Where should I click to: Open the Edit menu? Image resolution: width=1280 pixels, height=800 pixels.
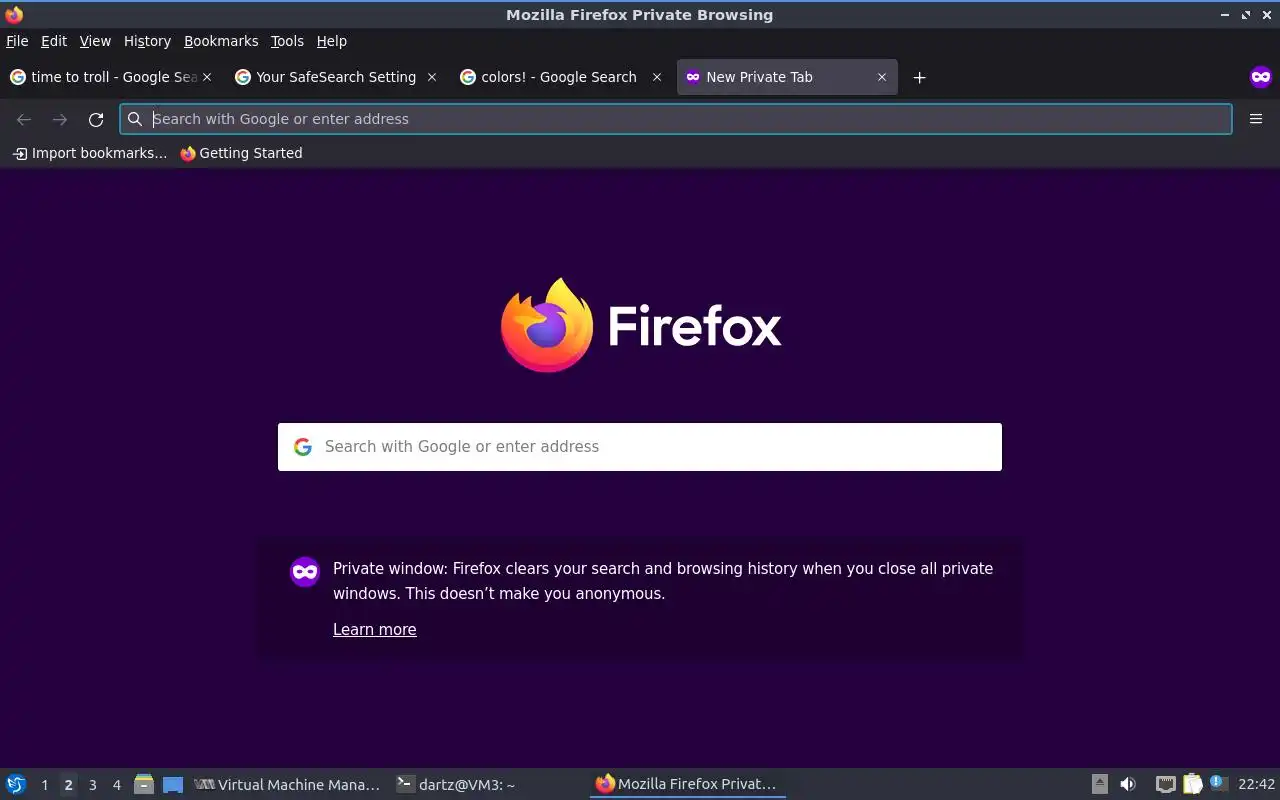pyautogui.click(x=54, y=41)
